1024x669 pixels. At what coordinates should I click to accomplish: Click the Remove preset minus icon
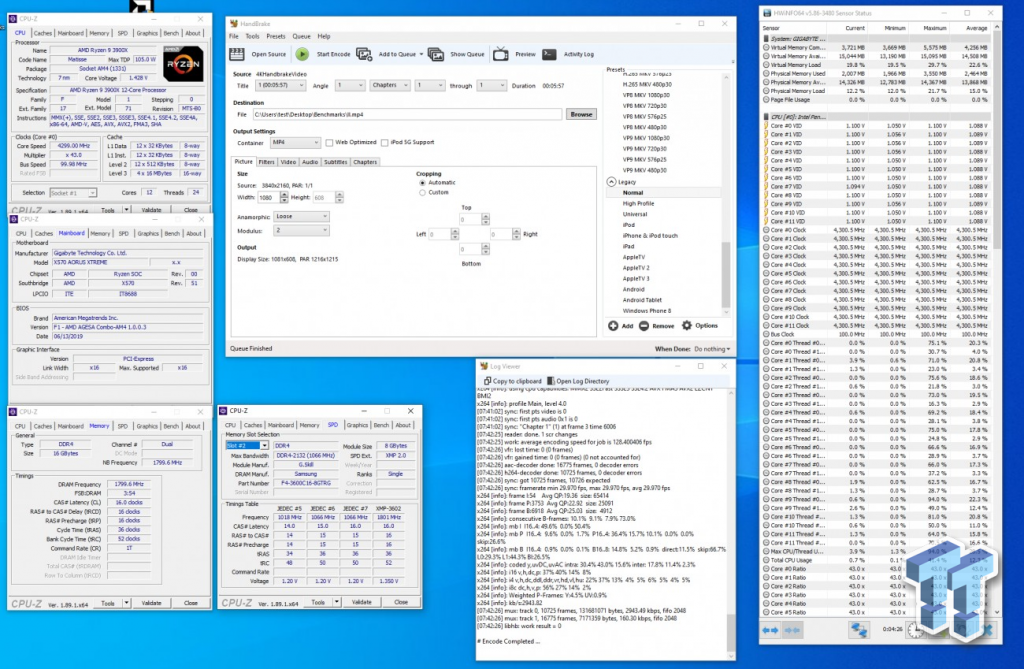coord(645,326)
